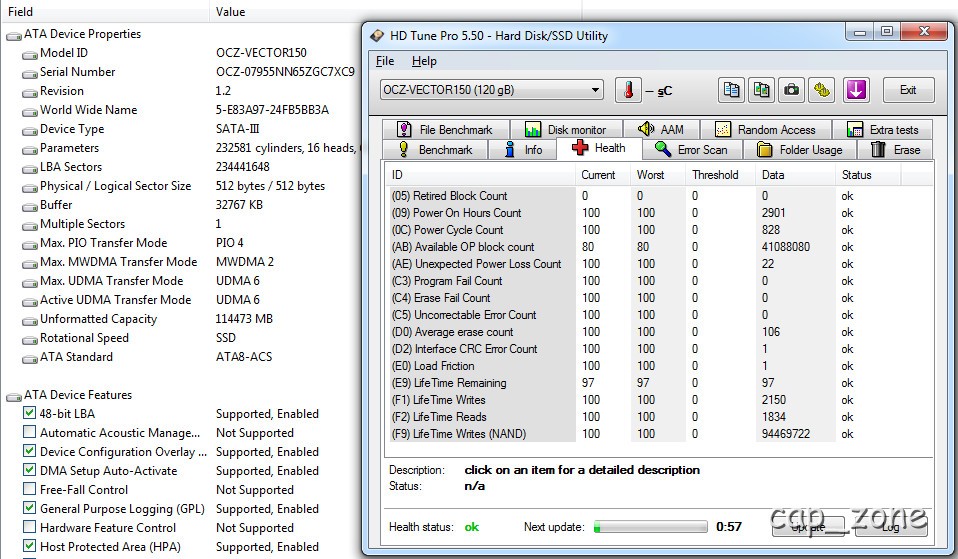Toggle the Hardware Feature Control checkbox
Viewport: 958px width, 559px height.
pos(29,527)
